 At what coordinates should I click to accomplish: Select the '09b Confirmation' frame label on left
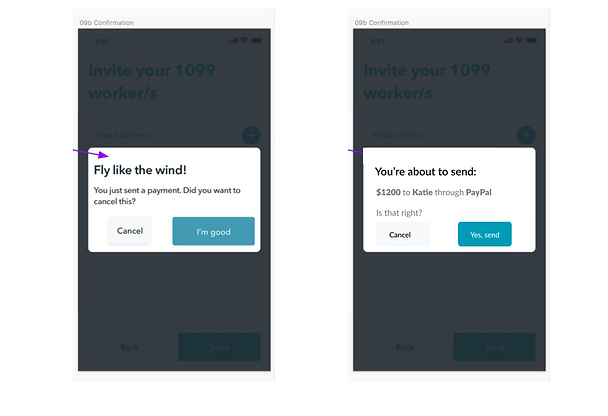[x=106, y=22]
